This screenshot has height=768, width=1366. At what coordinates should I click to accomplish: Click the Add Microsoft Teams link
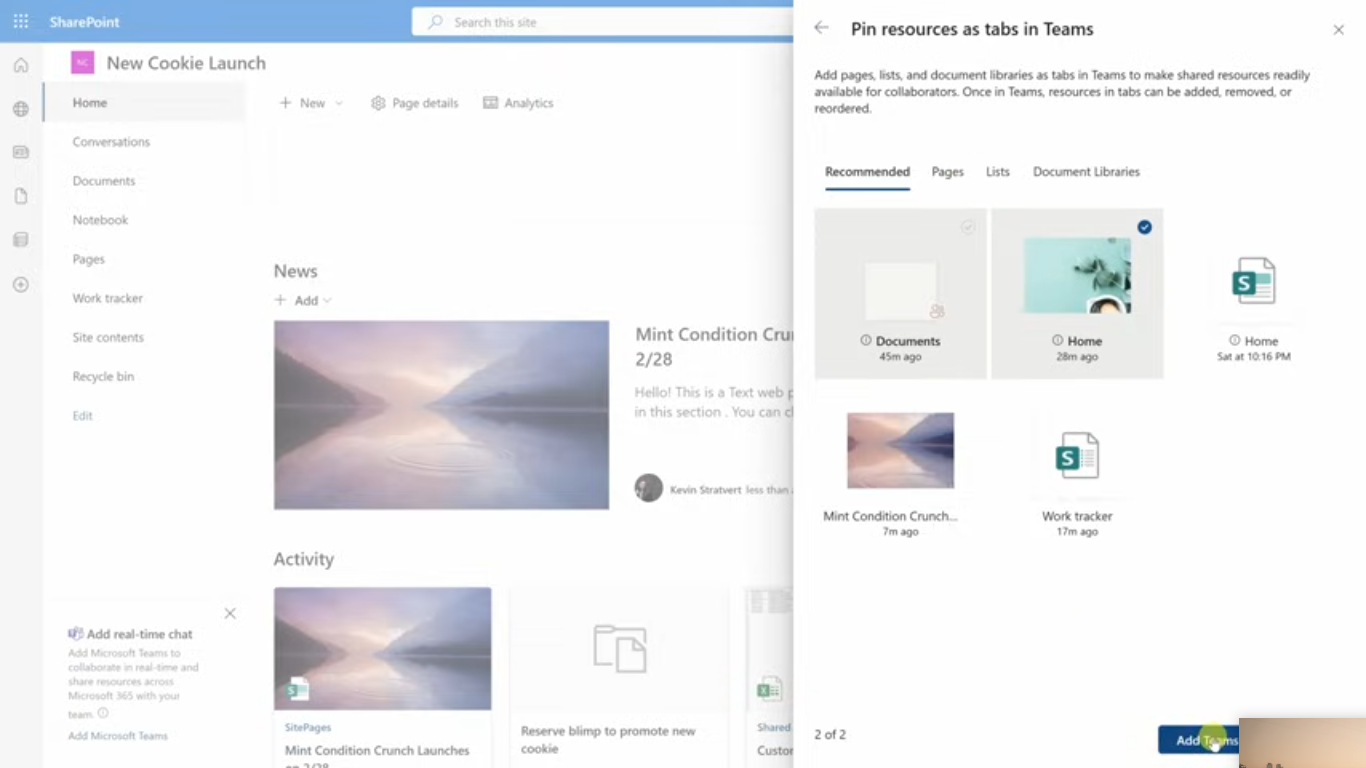[118, 736]
